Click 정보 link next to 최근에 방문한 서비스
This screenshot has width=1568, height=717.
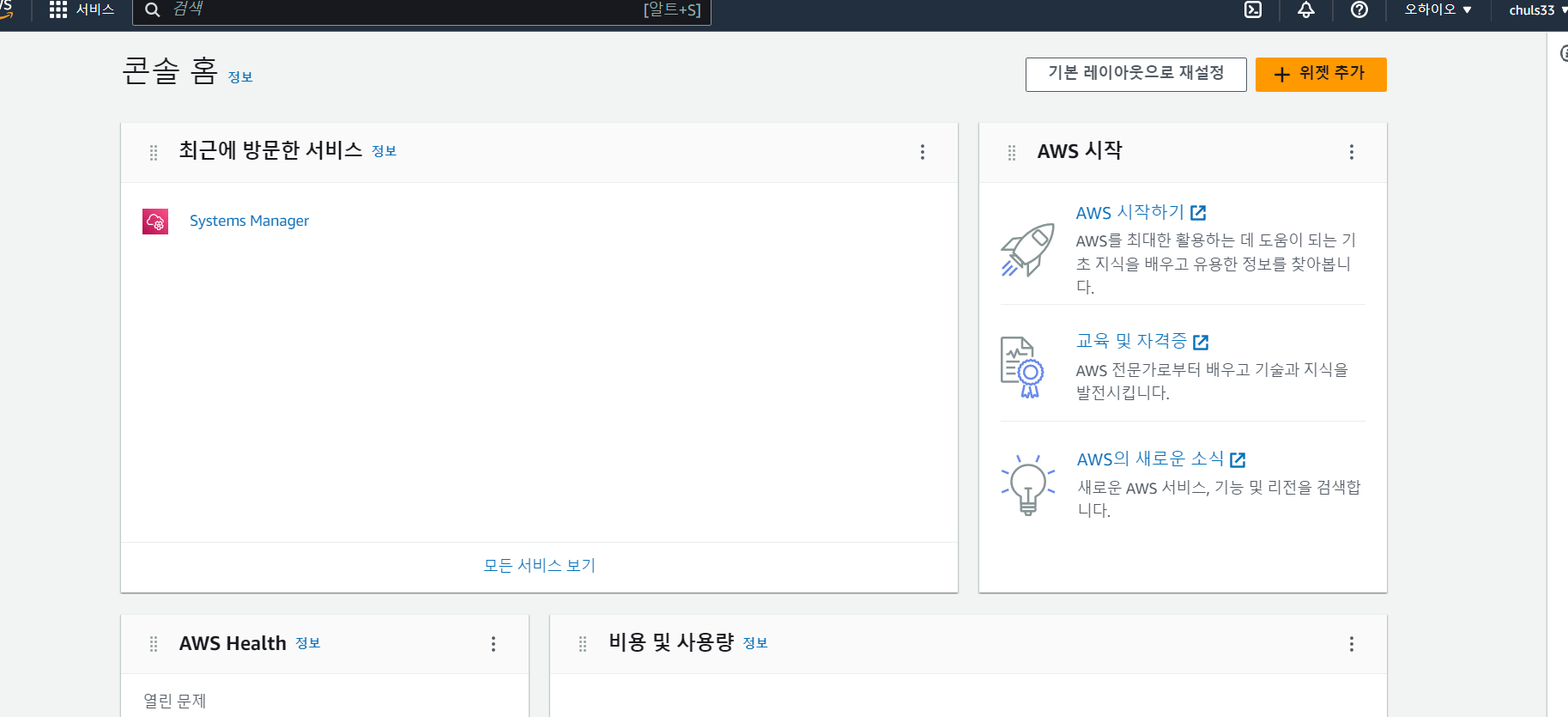tap(384, 151)
